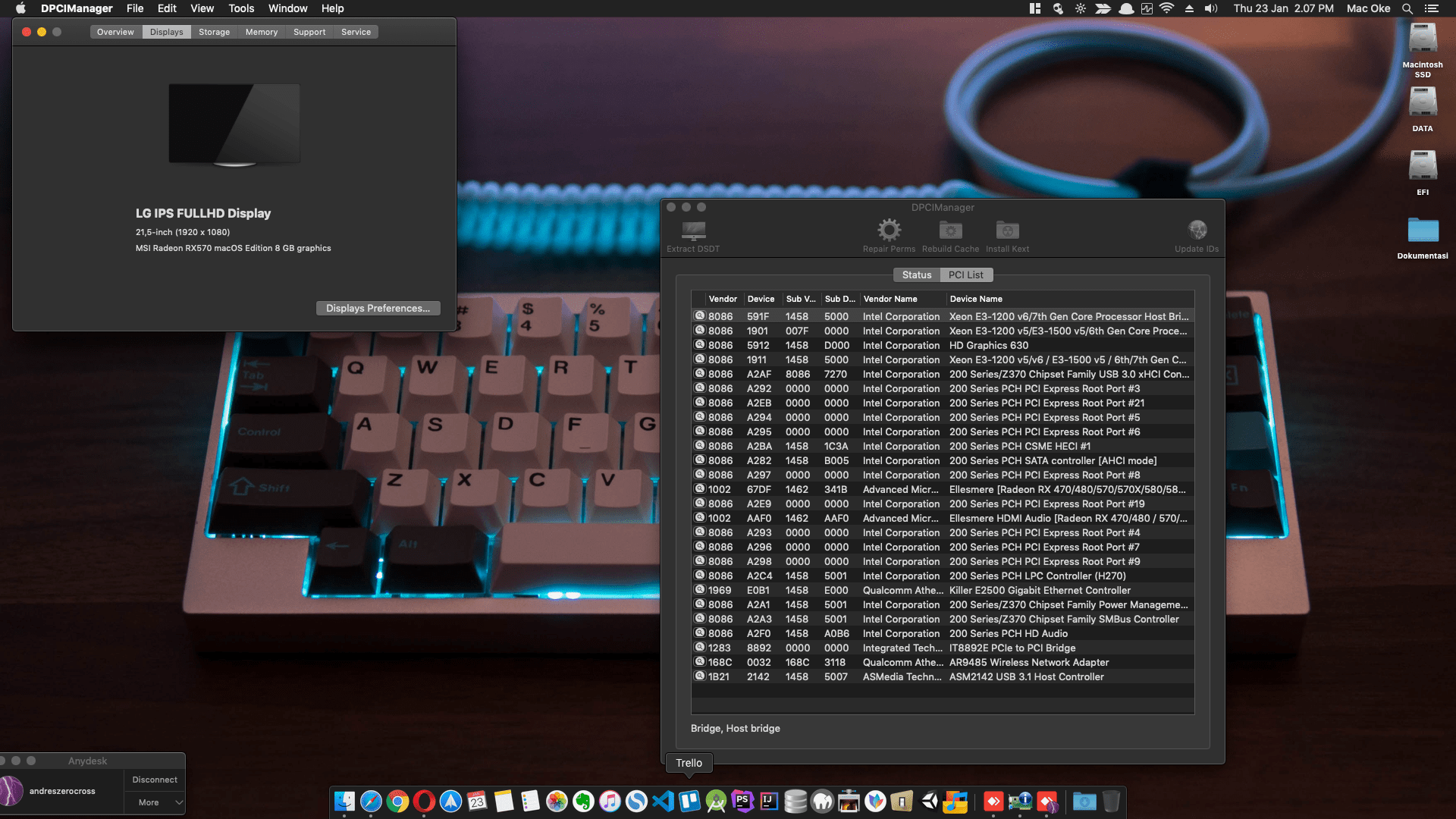
Task: Open the Mac Oke user menu
Action: (x=1368, y=8)
